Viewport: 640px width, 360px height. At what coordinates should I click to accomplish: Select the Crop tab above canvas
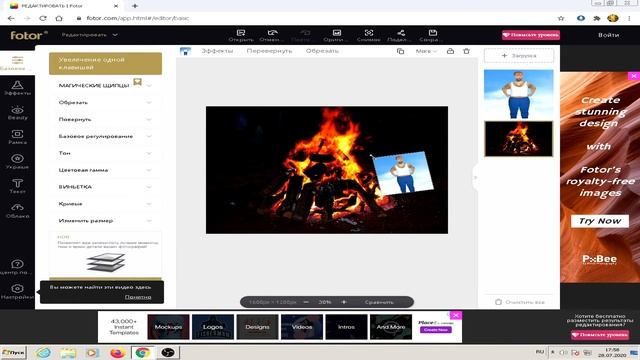click(x=322, y=51)
